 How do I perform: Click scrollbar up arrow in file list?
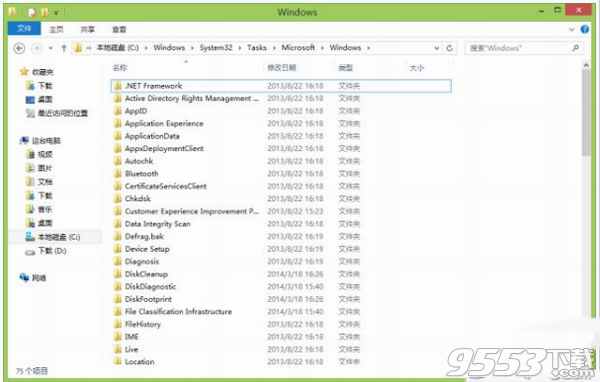click(x=586, y=66)
